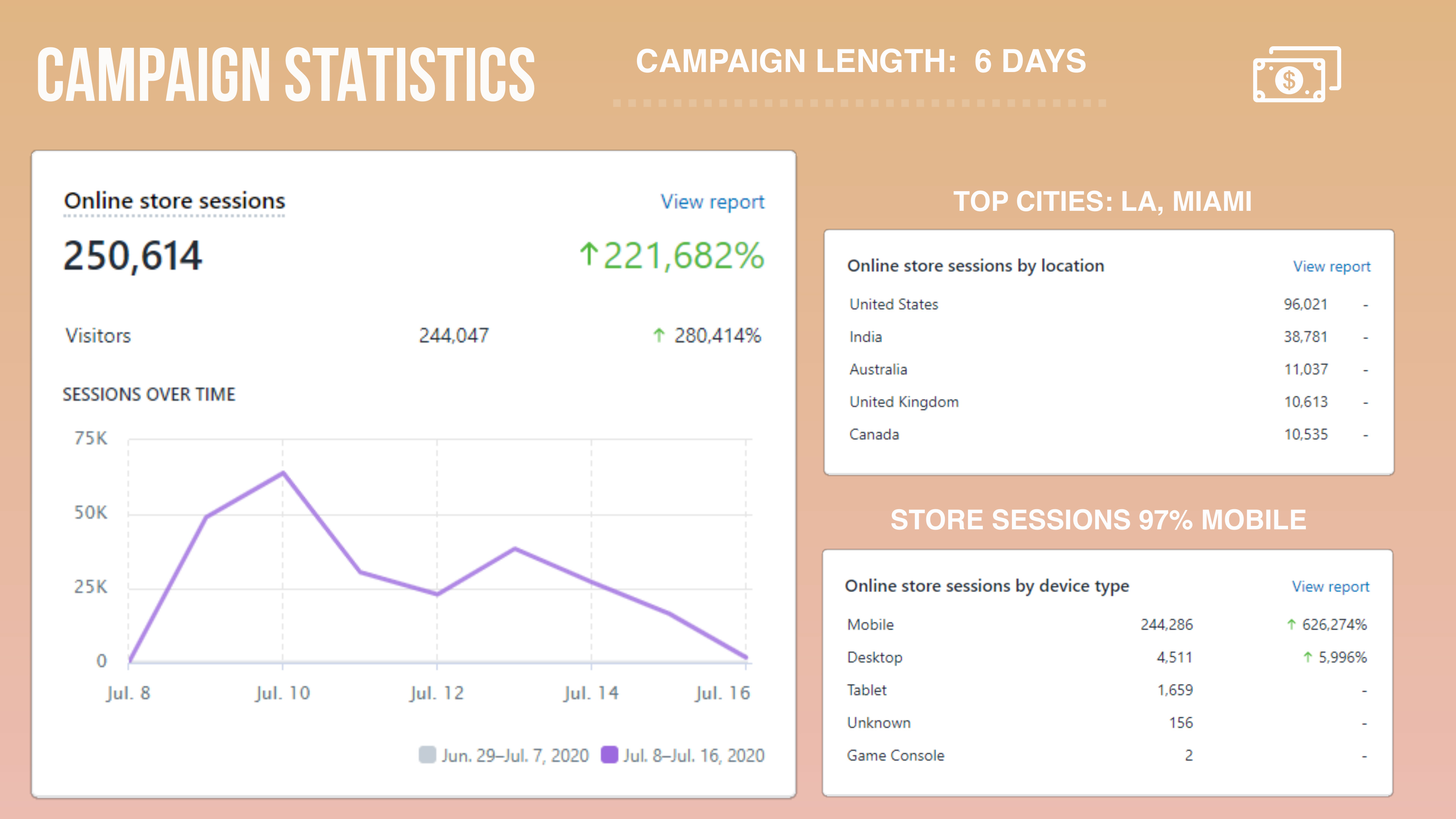Viewport: 1456px width, 819px height.
Task: Click the Online store sessions heading
Action: pyautogui.click(x=175, y=201)
